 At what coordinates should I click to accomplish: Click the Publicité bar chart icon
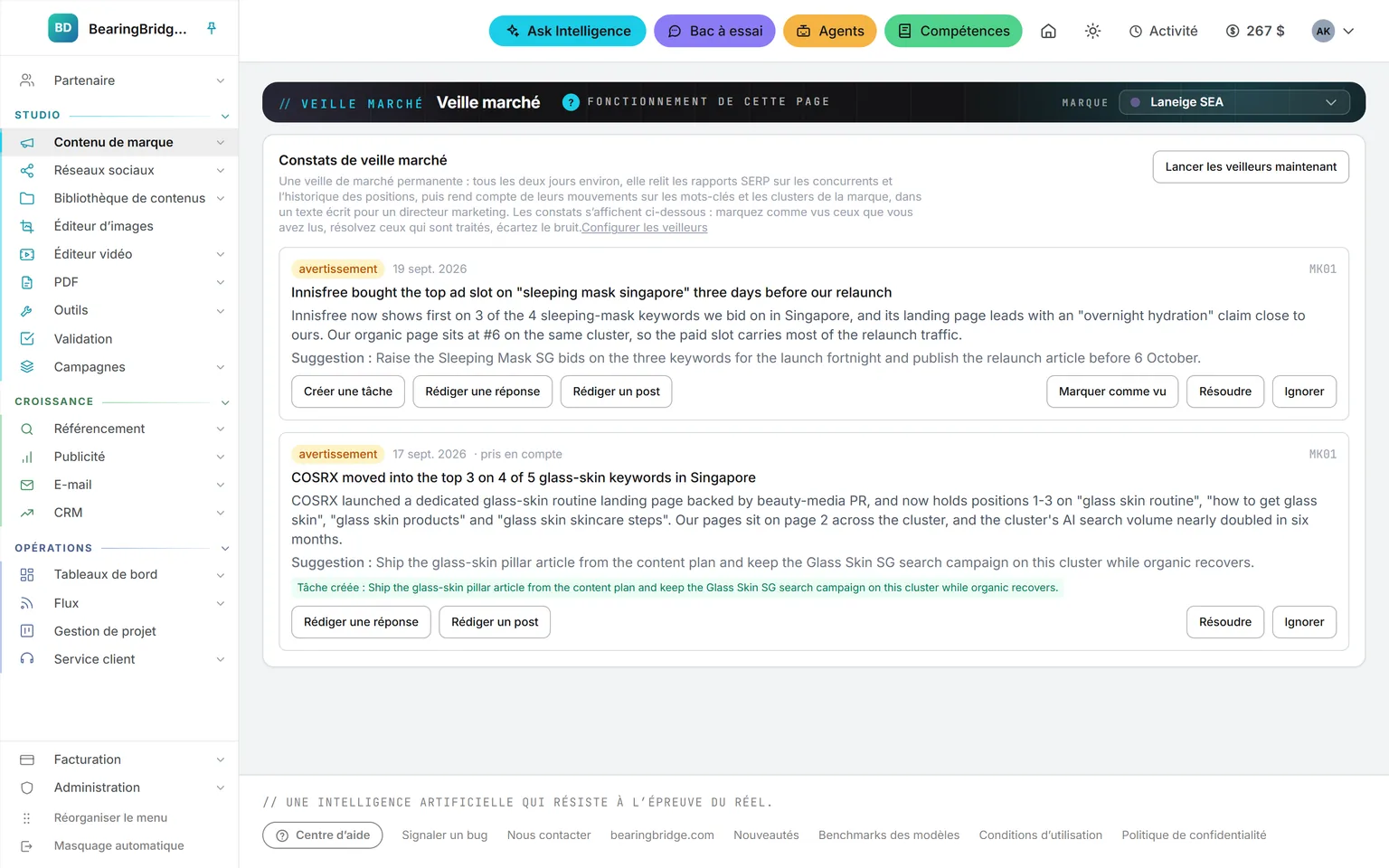(x=27, y=457)
